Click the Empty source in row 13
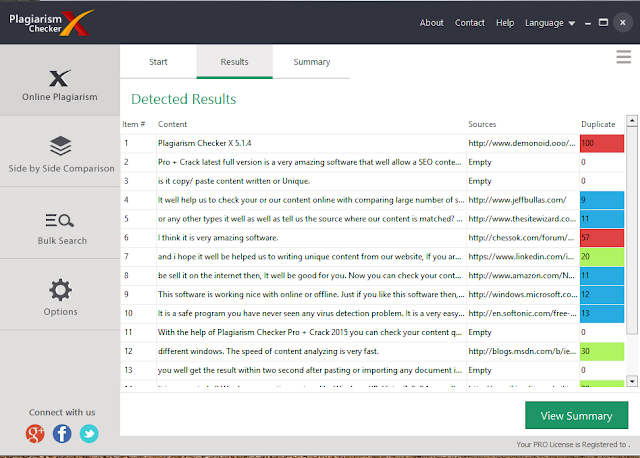This screenshot has height=458, width=640. point(480,370)
